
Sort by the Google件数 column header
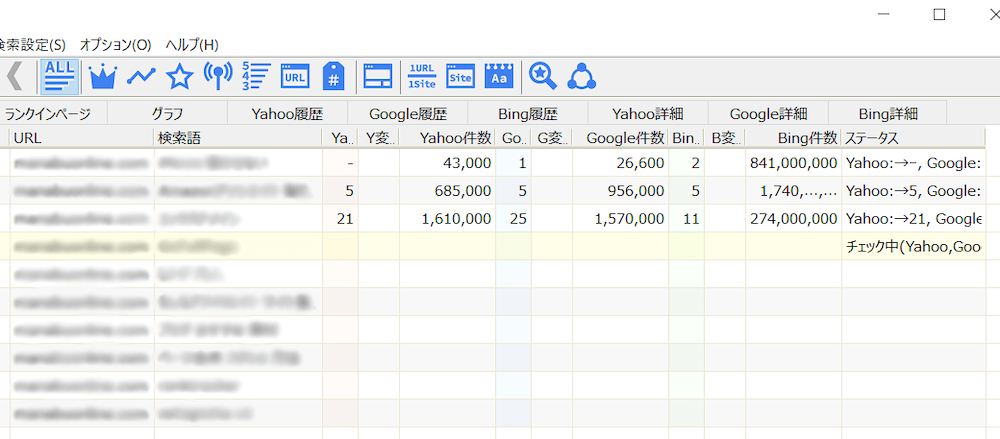[x=621, y=138]
